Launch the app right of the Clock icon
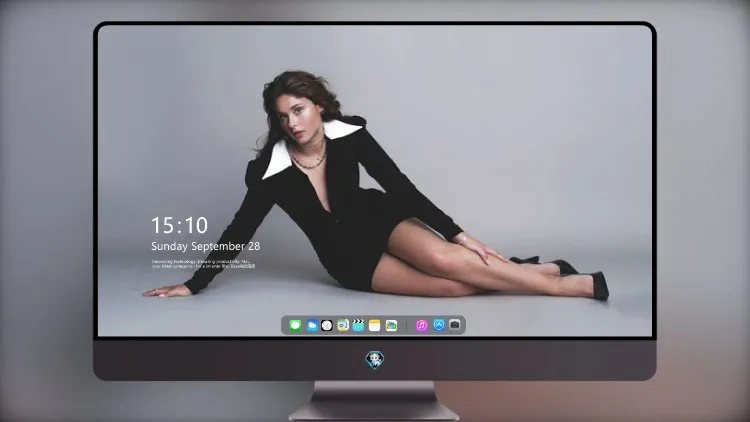The height and width of the screenshot is (422, 750). (342, 325)
